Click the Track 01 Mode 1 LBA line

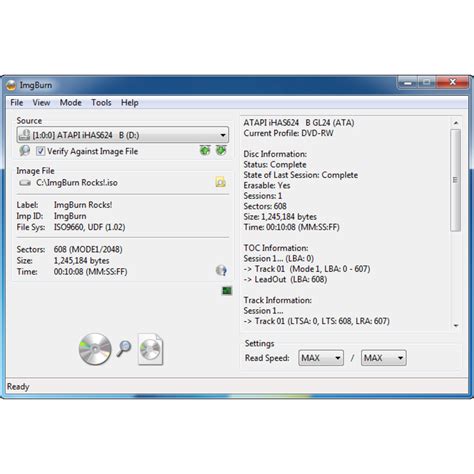tap(307, 269)
